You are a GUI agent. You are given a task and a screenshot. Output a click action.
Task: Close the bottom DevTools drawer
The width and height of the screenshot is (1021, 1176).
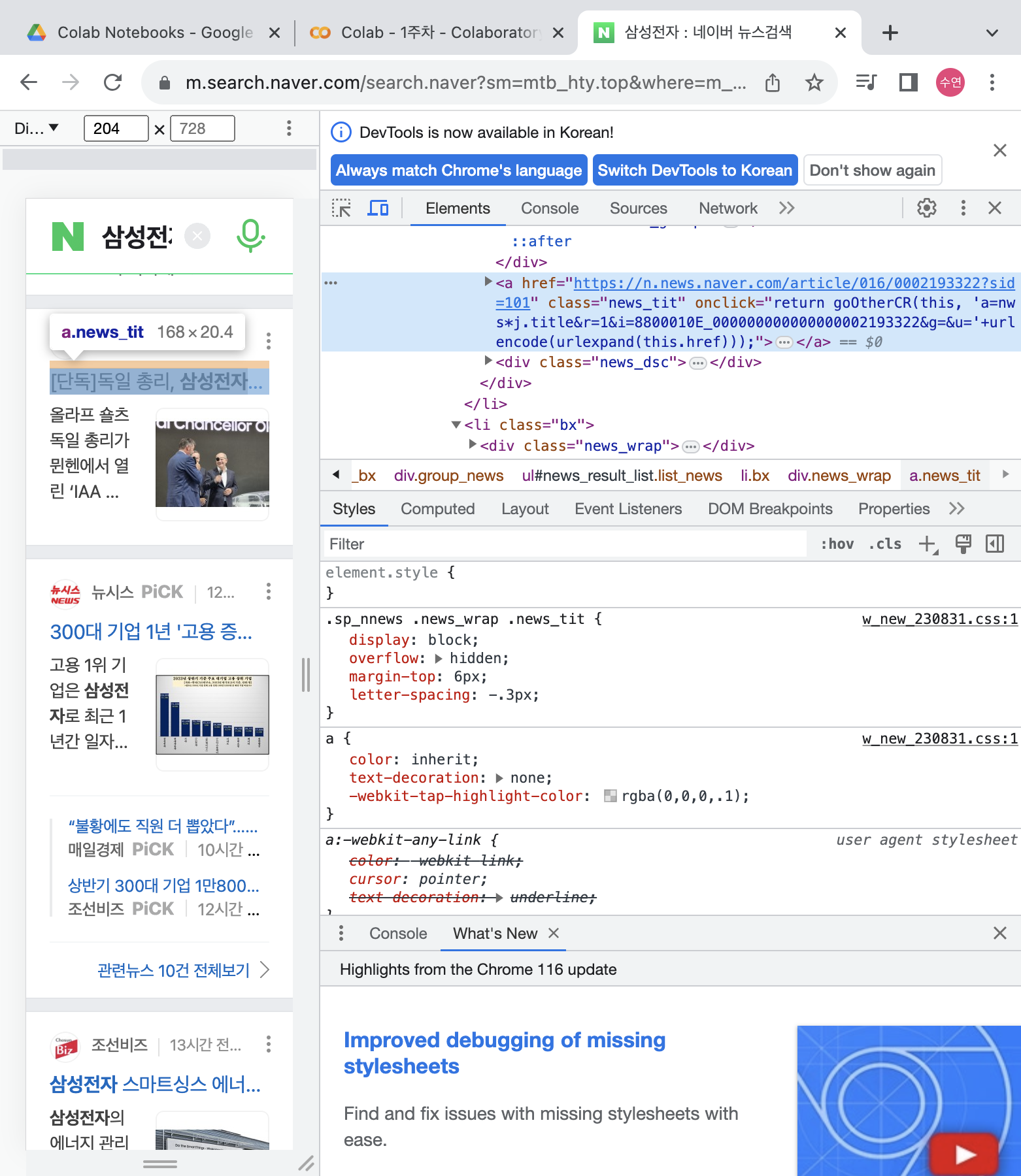click(999, 933)
